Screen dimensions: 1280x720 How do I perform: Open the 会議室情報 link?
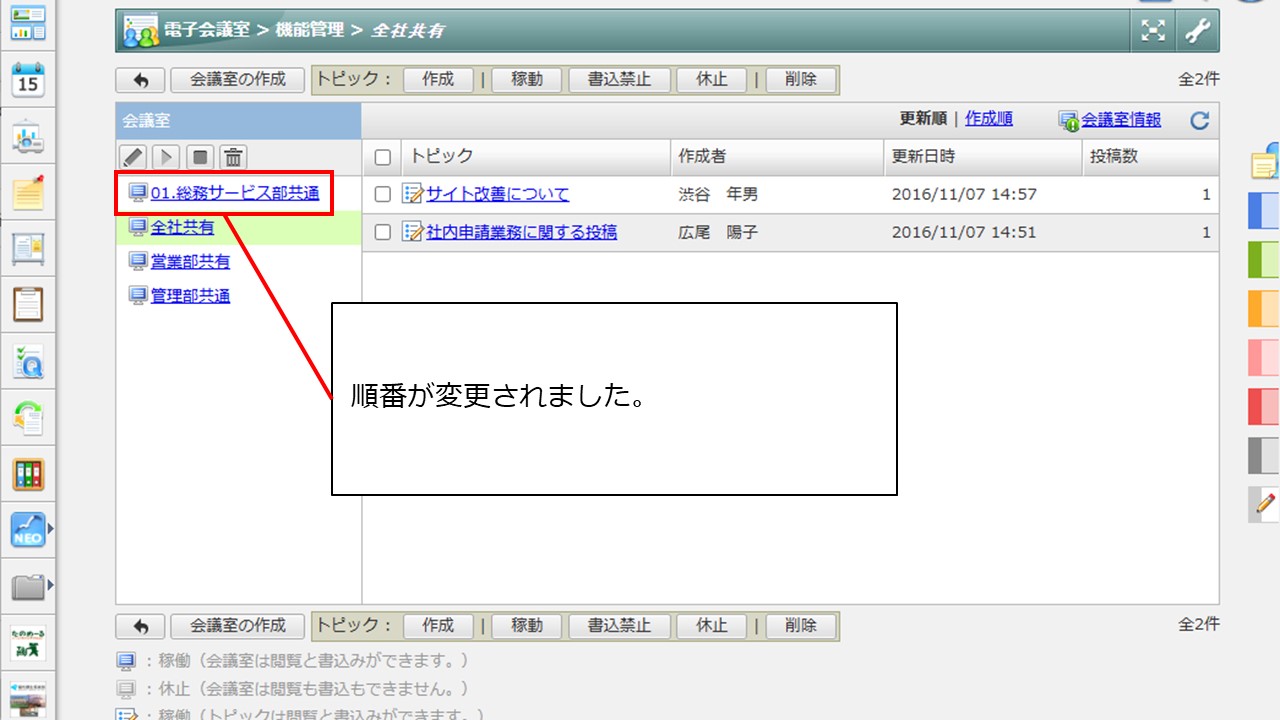click(x=1121, y=120)
